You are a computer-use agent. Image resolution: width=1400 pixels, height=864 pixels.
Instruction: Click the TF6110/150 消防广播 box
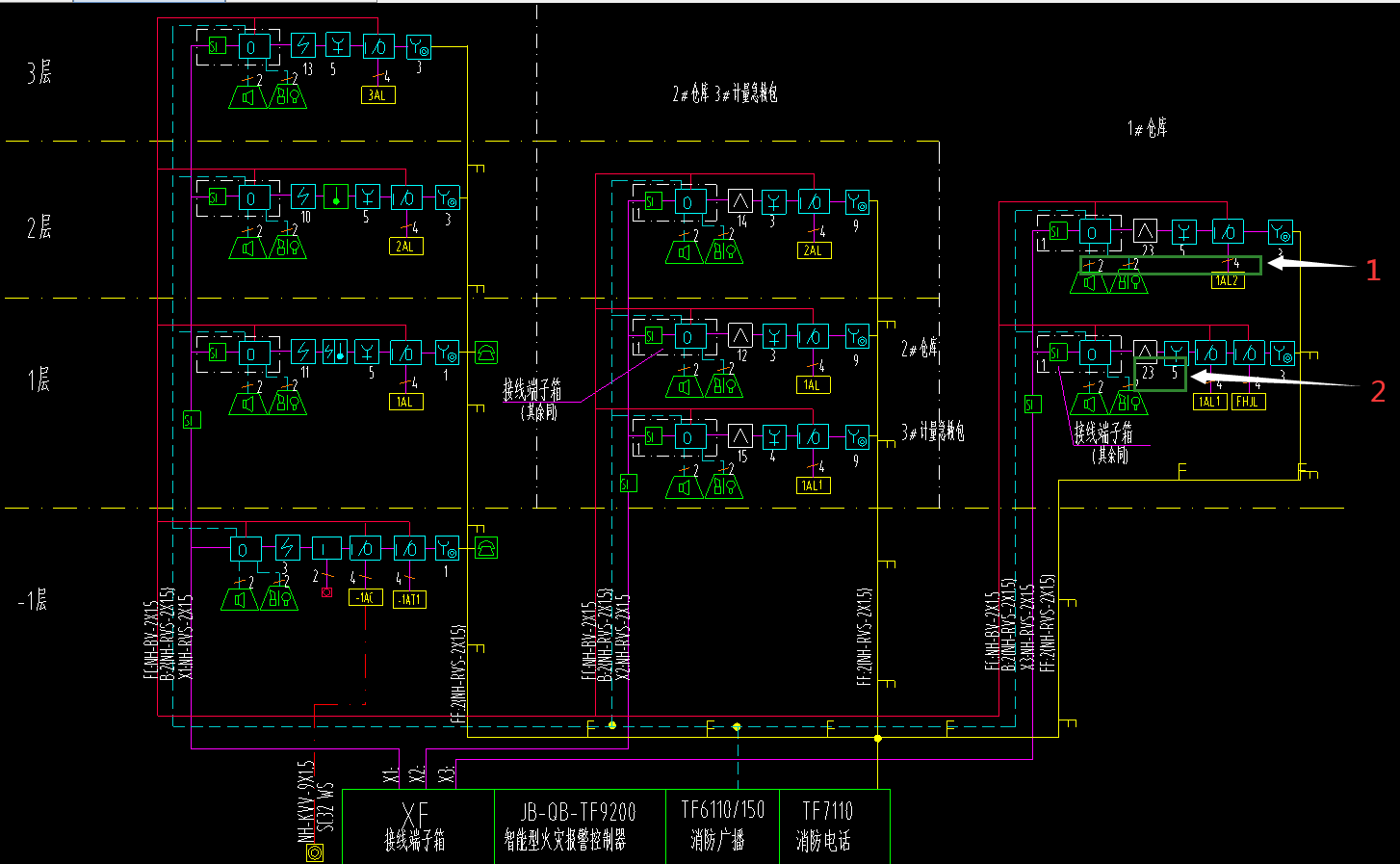[x=722, y=826]
